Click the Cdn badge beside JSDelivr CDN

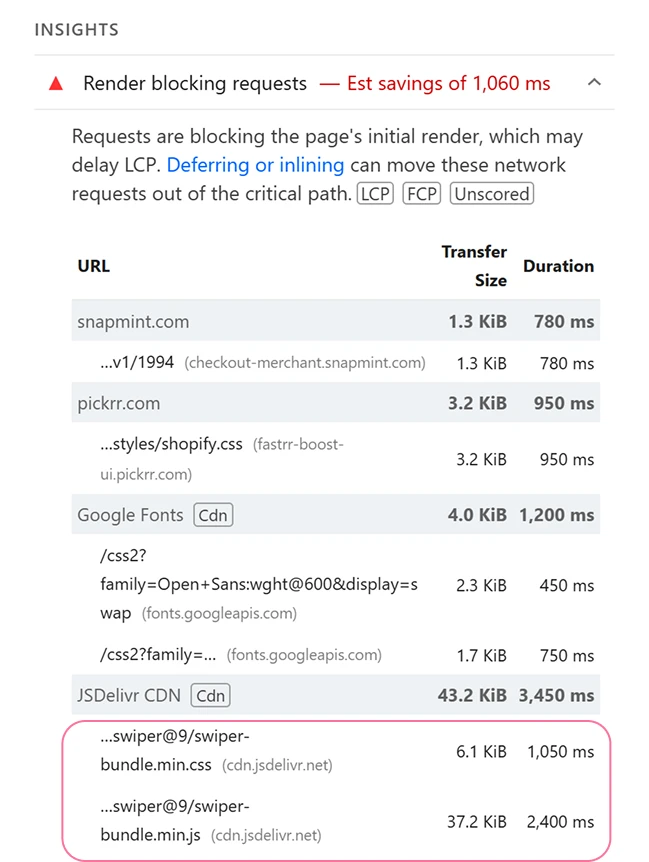pyautogui.click(x=211, y=695)
